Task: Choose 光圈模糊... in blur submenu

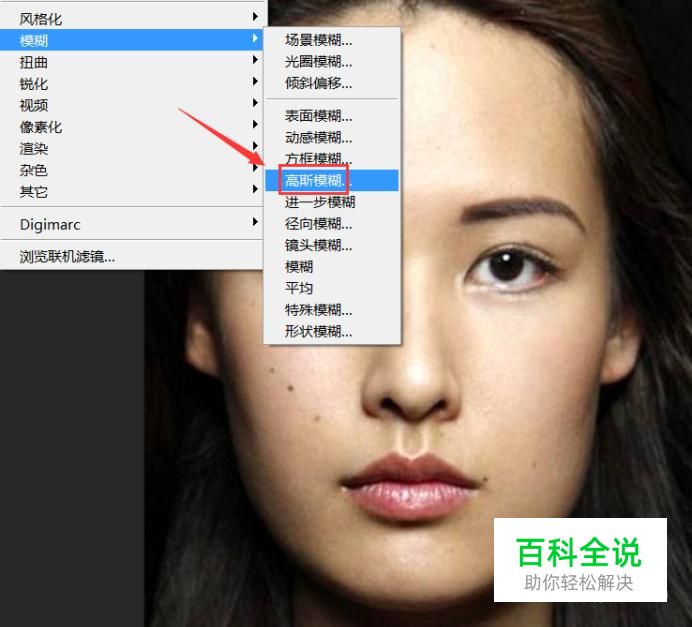Action: pyautogui.click(x=332, y=62)
